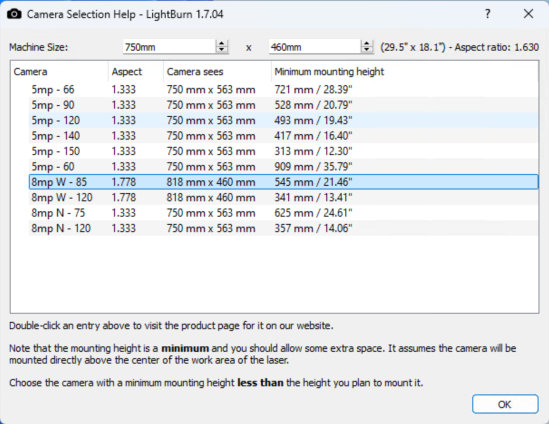This screenshot has height=424, width=549.
Task: Click the 1.333 aspect in 5mp - 66 row
Action: 124,90
